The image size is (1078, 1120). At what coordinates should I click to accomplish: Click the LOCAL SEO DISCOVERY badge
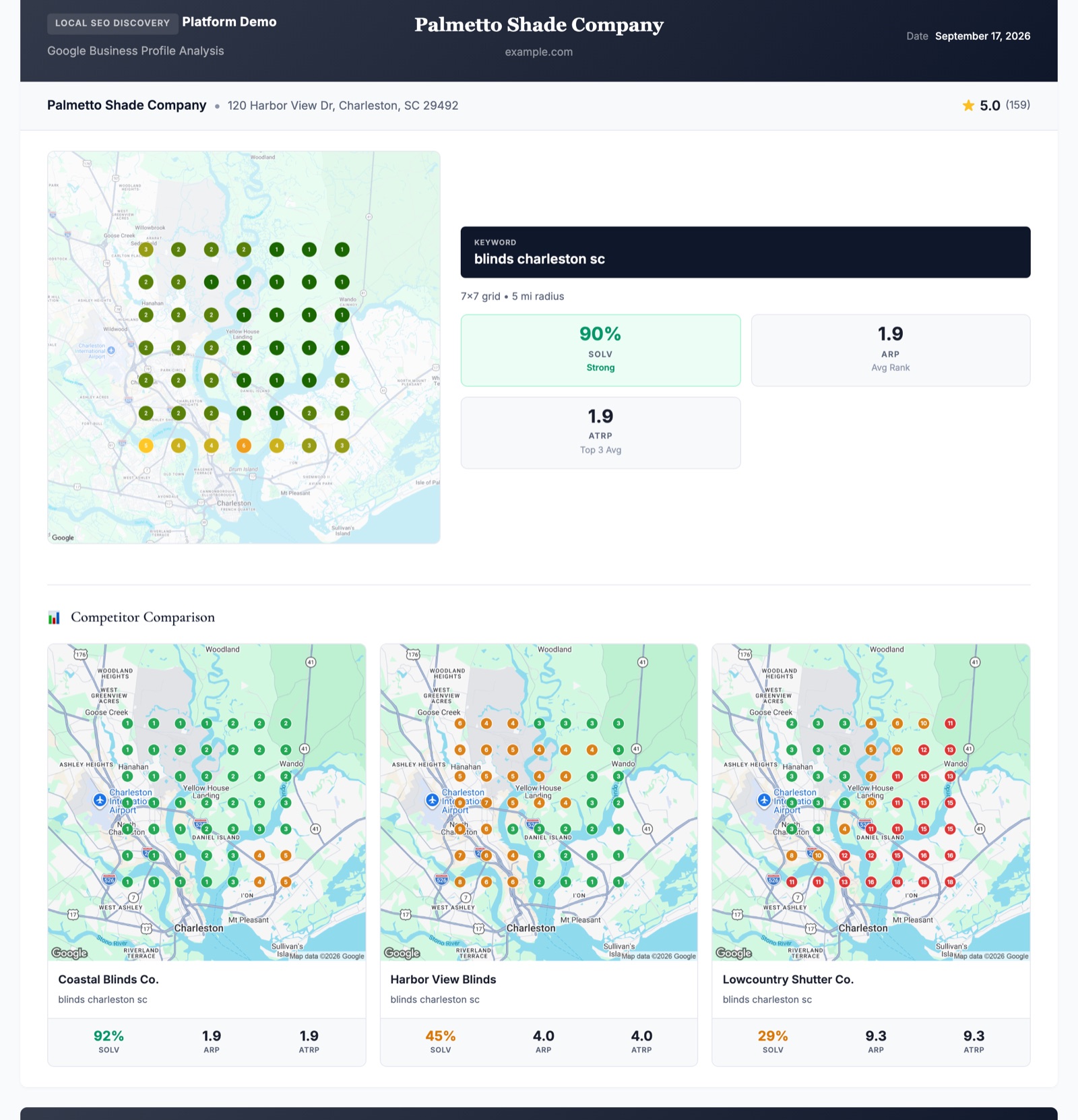coord(113,23)
